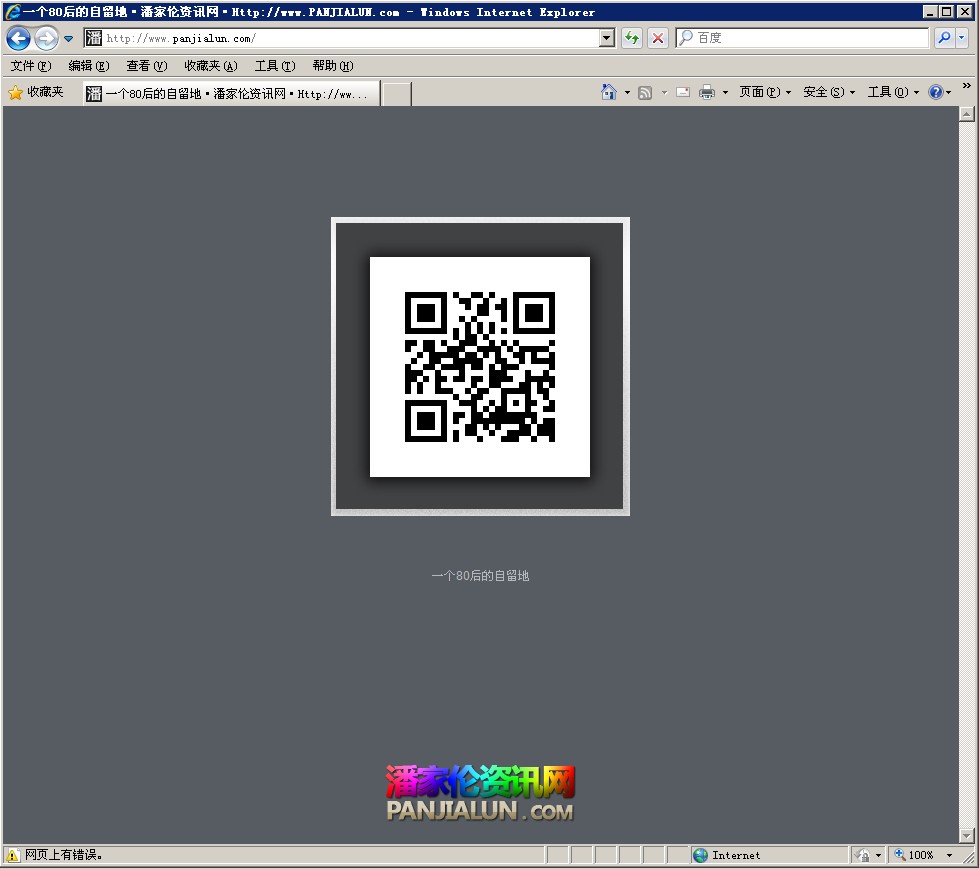Open the browser Home page
Screen dimensions: 979x869
[x=608, y=91]
